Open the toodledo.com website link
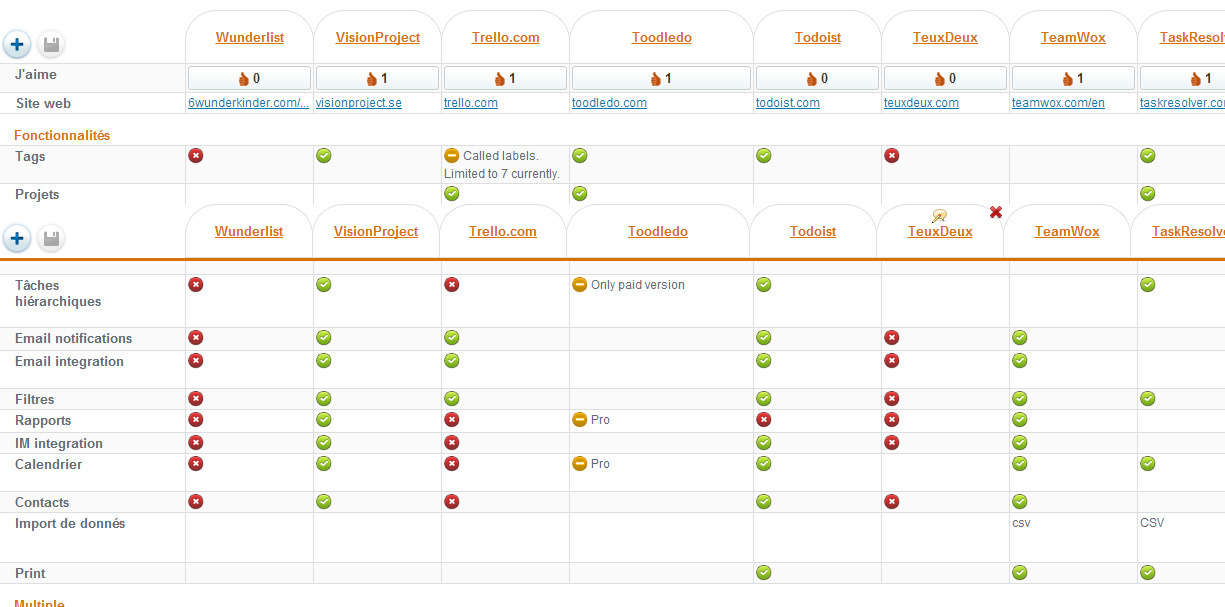 pos(609,103)
